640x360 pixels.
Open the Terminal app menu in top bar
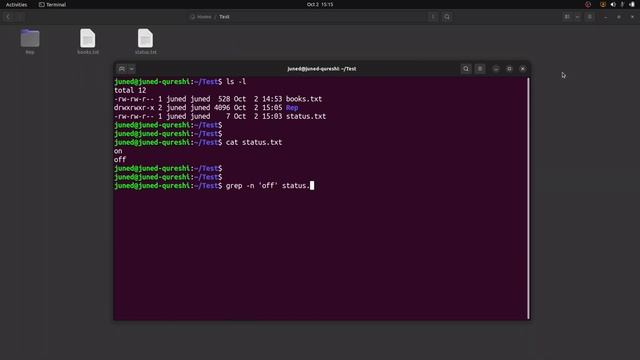point(52,4)
